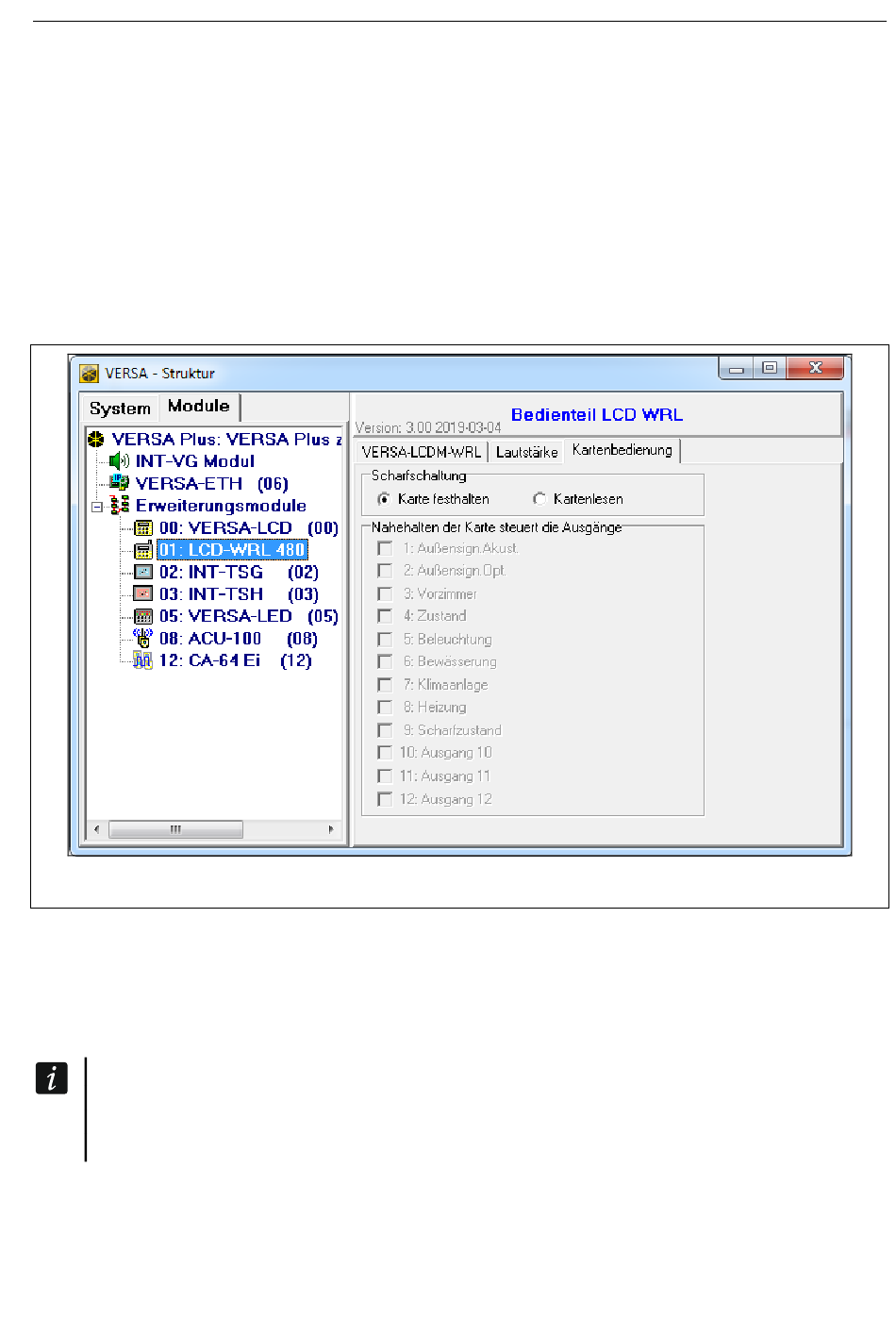The width and height of the screenshot is (896, 1318).
Task: Click the VERSA Plus root node icon
Action: click(95, 440)
